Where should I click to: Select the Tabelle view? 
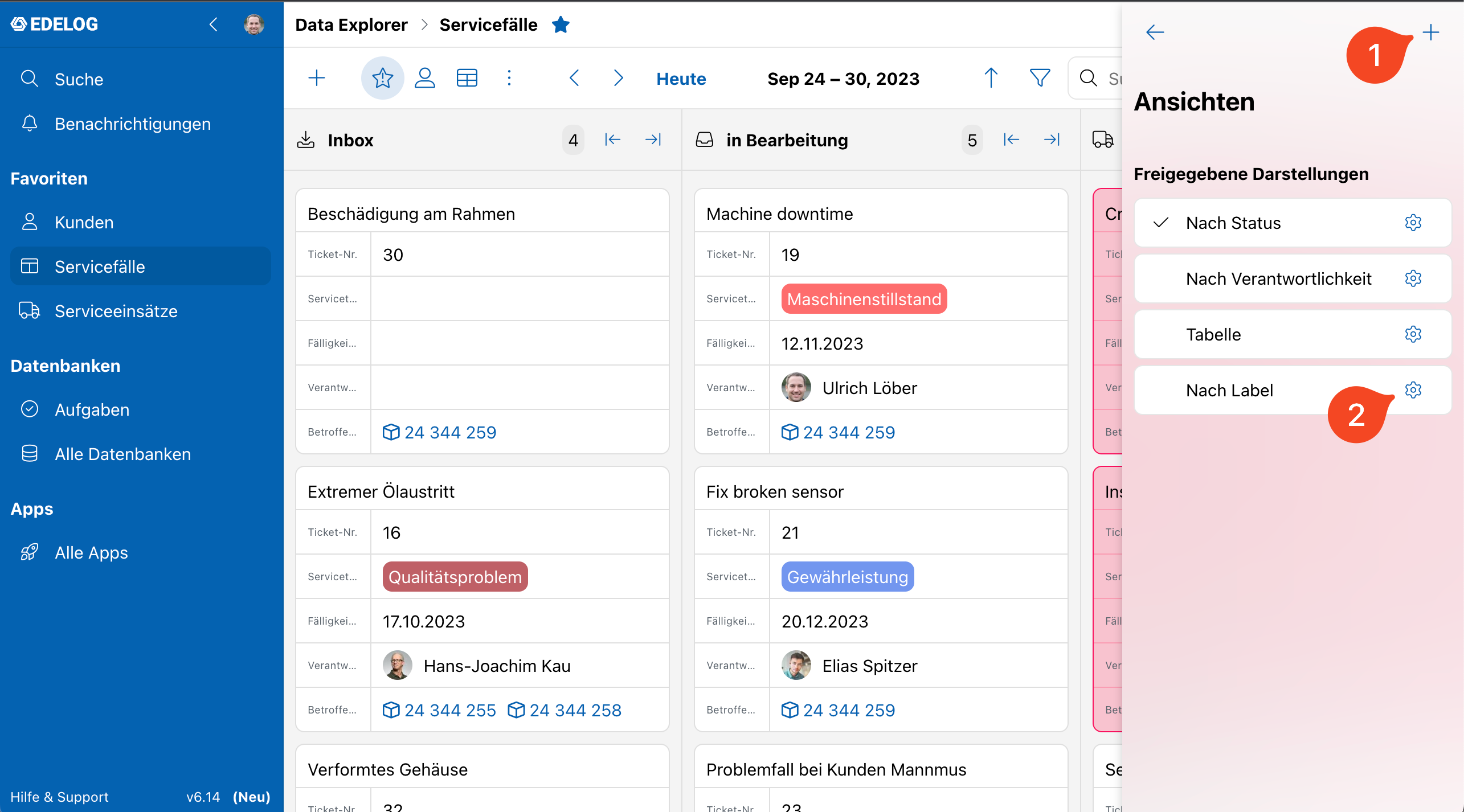tap(1293, 334)
